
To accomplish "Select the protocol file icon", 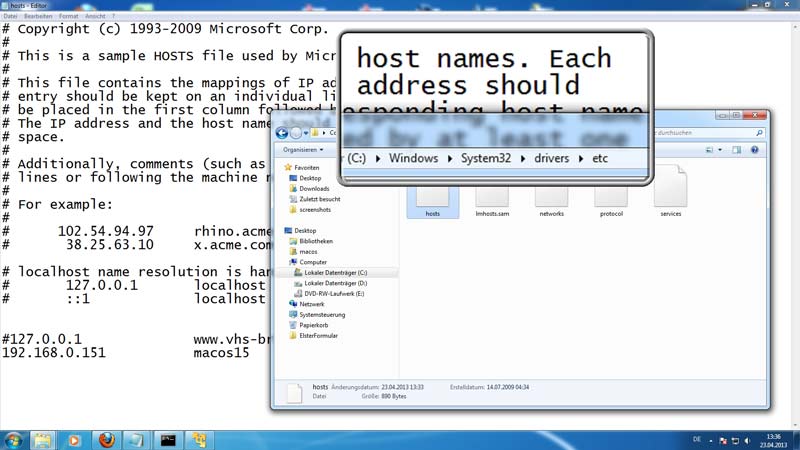I will pos(611,202).
